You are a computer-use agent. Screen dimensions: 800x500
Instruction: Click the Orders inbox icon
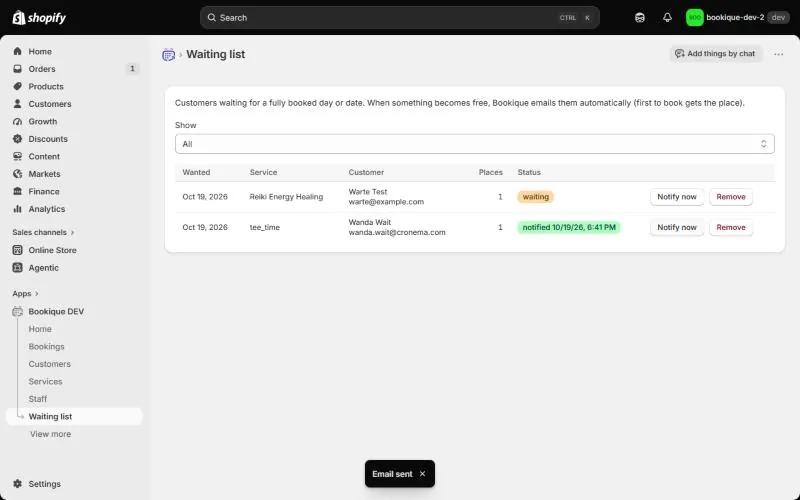(17, 69)
